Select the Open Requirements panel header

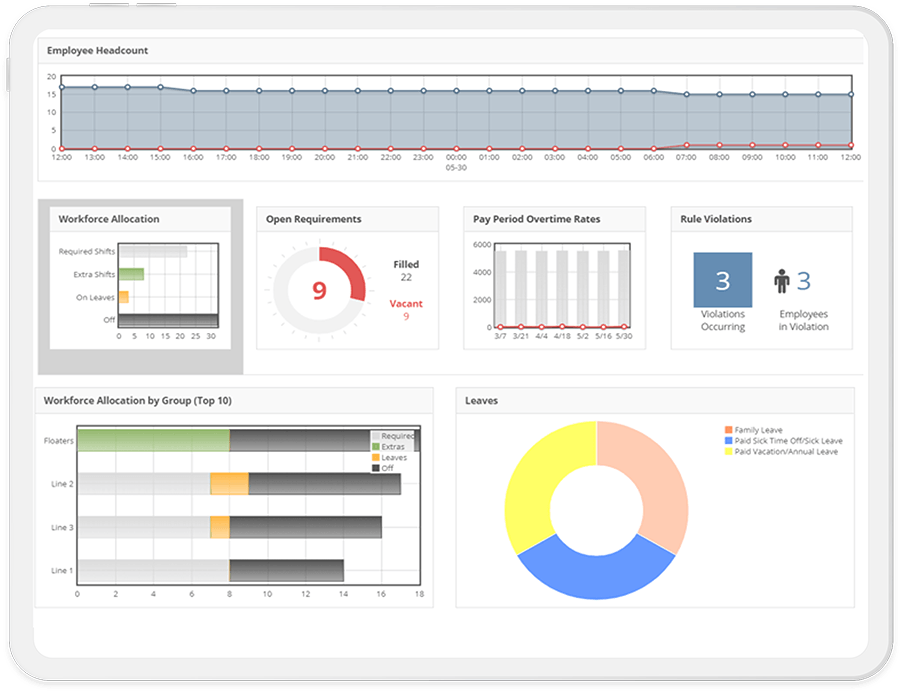(x=347, y=219)
